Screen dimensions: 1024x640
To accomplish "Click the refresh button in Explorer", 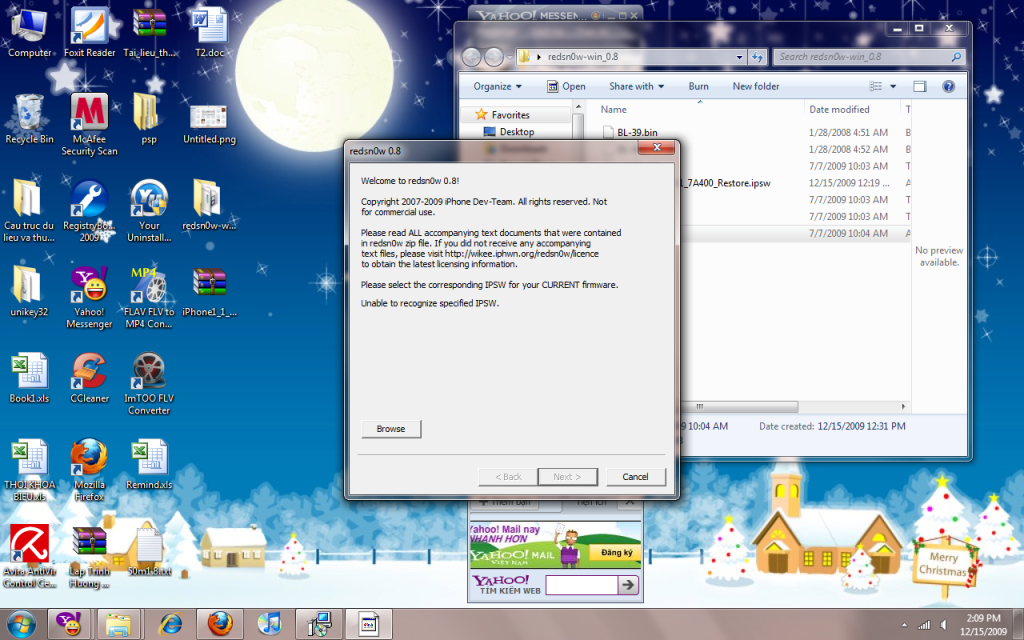I will click(x=758, y=57).
